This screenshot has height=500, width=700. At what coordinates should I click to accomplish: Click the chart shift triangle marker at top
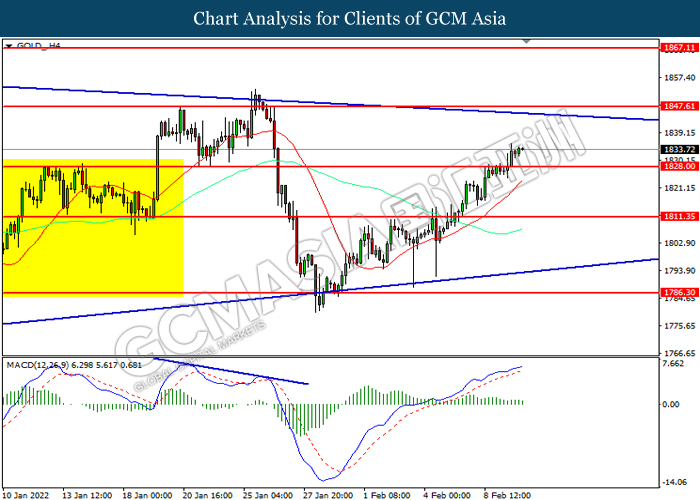[x=526, y=41]
